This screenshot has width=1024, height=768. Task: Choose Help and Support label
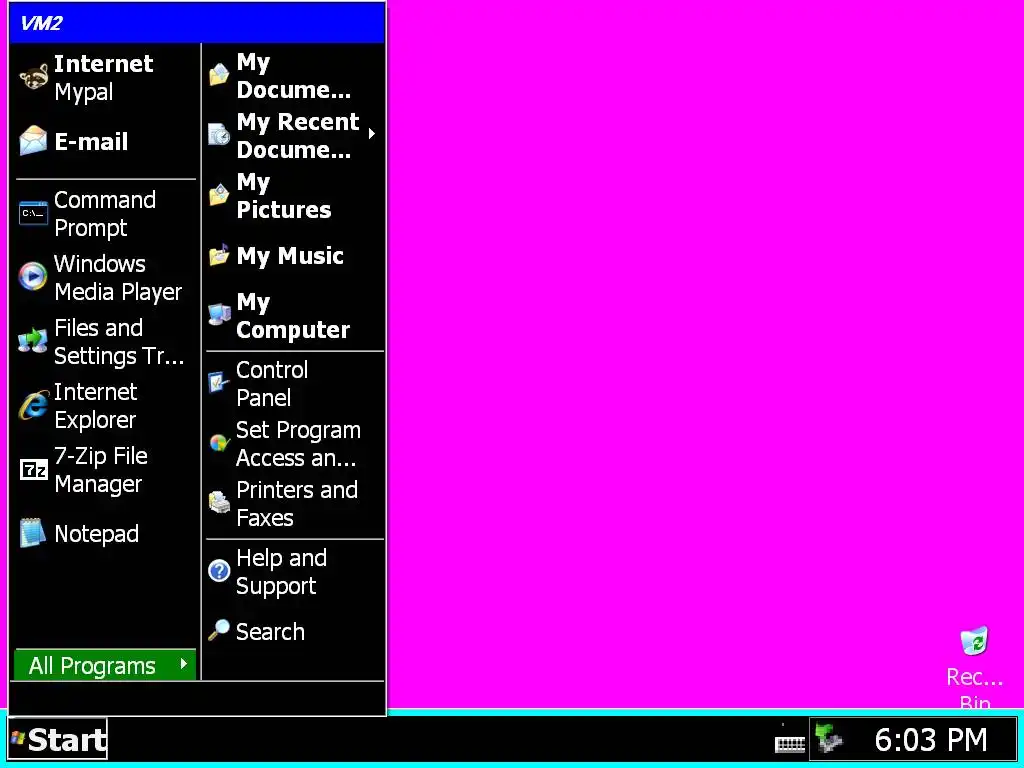pyautogui.click(x=281, y=572)
